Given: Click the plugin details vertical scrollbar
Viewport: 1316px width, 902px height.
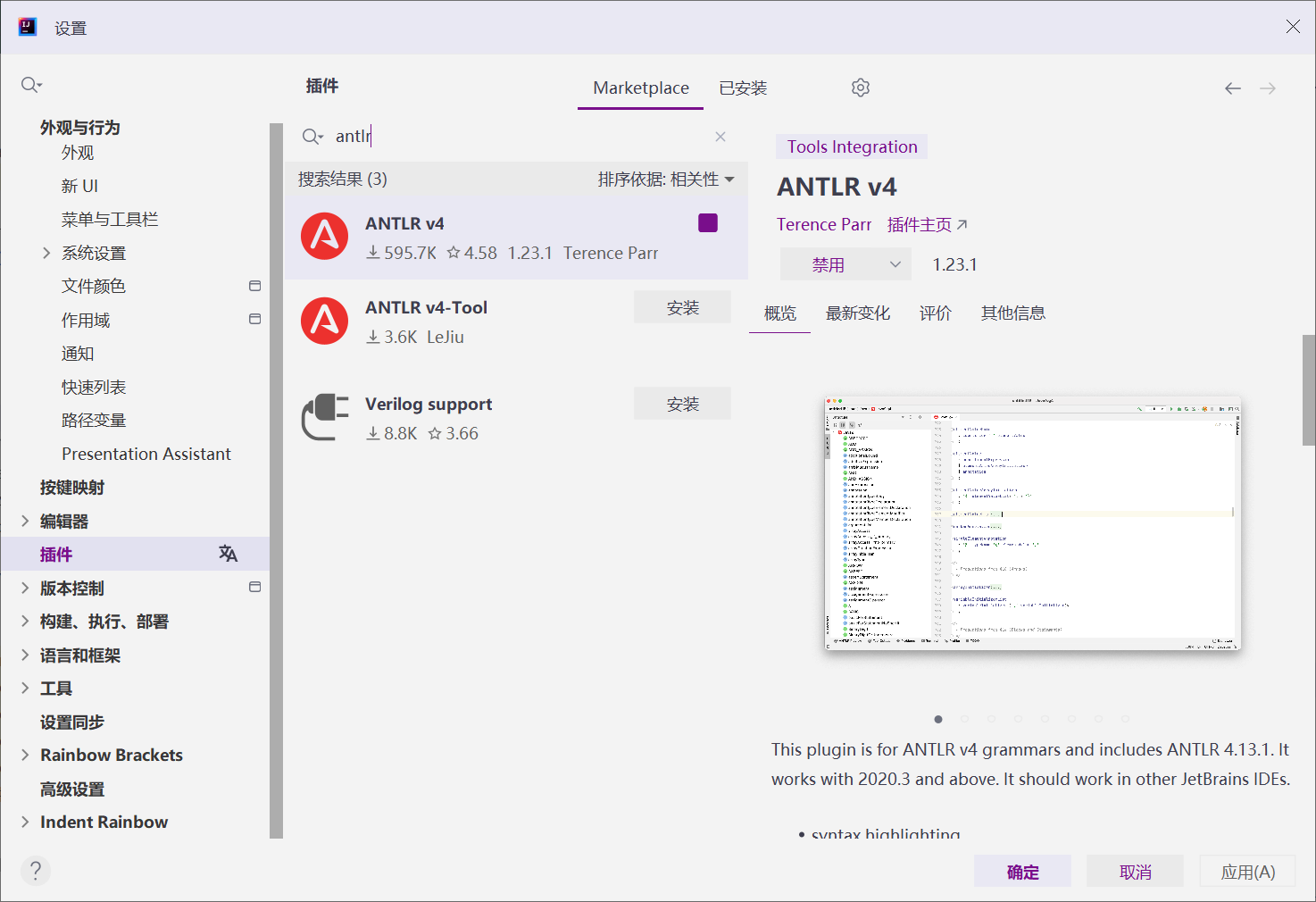Looking at the screenshot, I should (1309, 389).
